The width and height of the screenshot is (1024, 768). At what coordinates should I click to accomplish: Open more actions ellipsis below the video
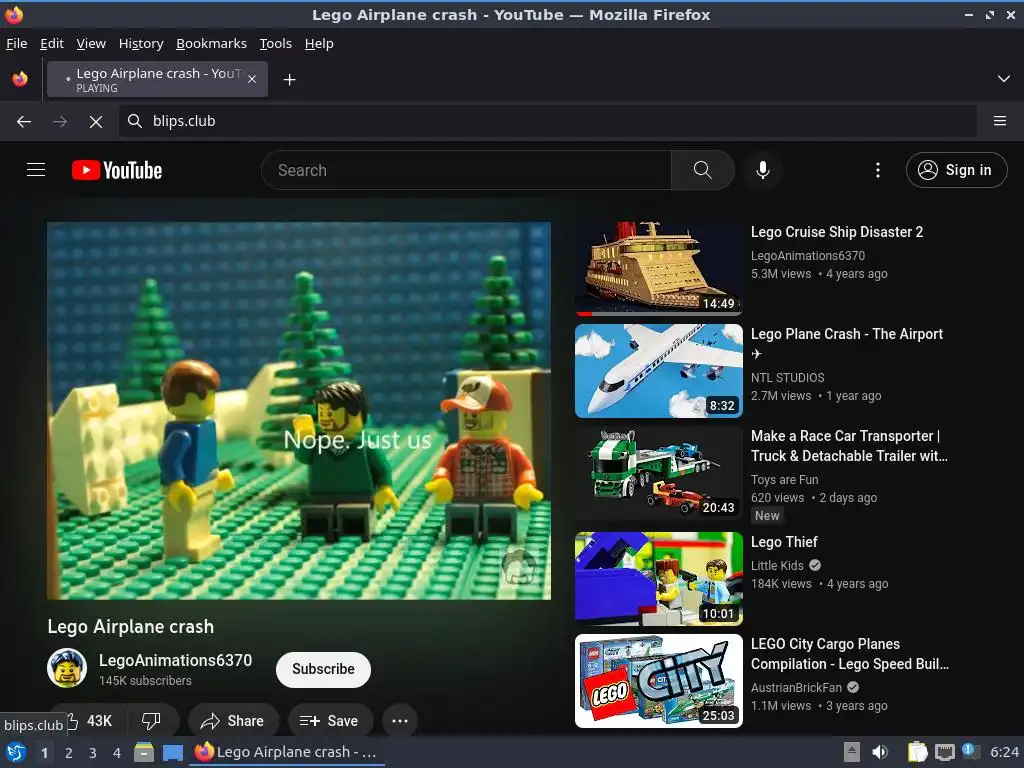coord(400,721)
